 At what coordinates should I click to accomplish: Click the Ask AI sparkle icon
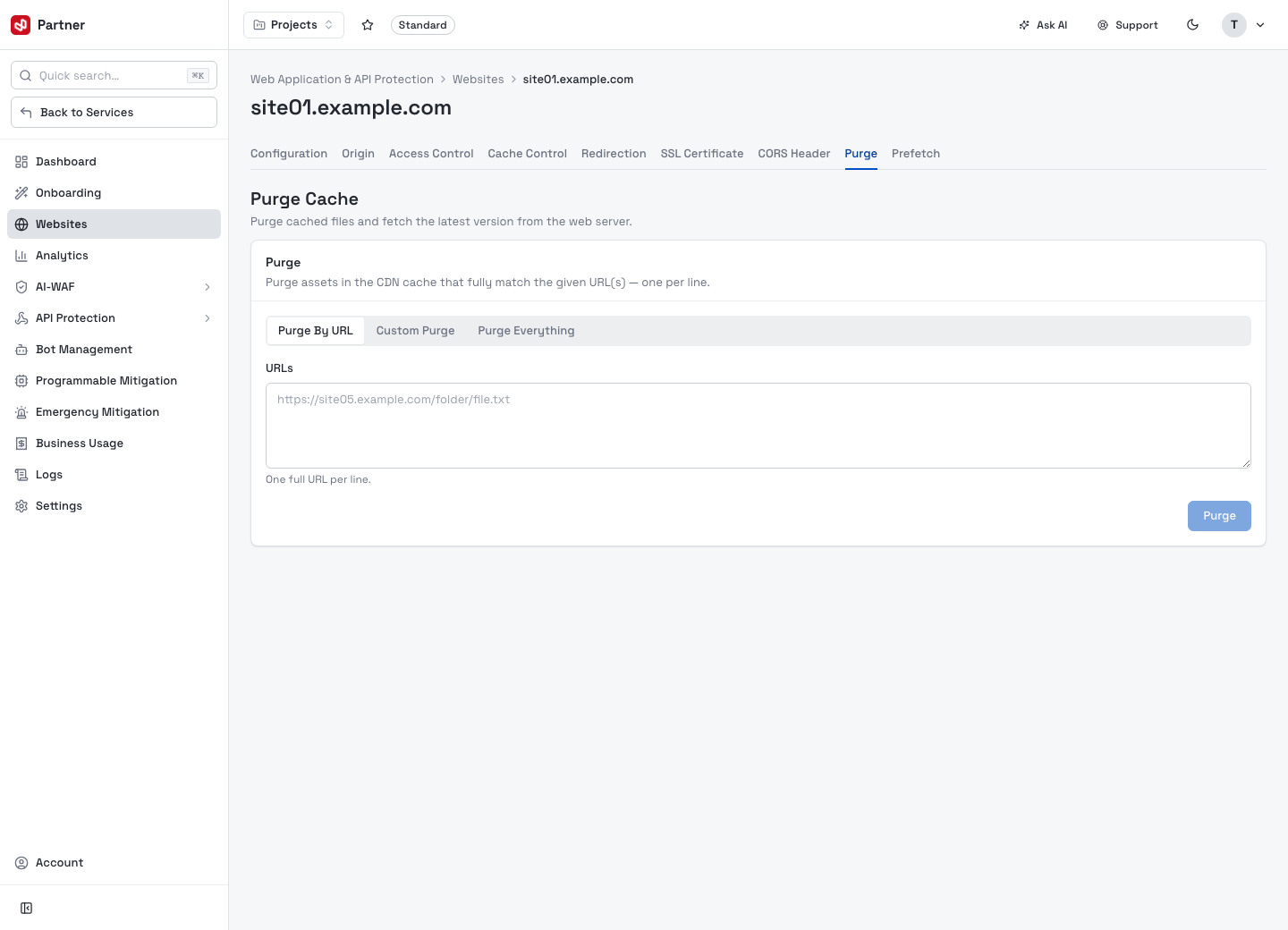(1024, 25)
